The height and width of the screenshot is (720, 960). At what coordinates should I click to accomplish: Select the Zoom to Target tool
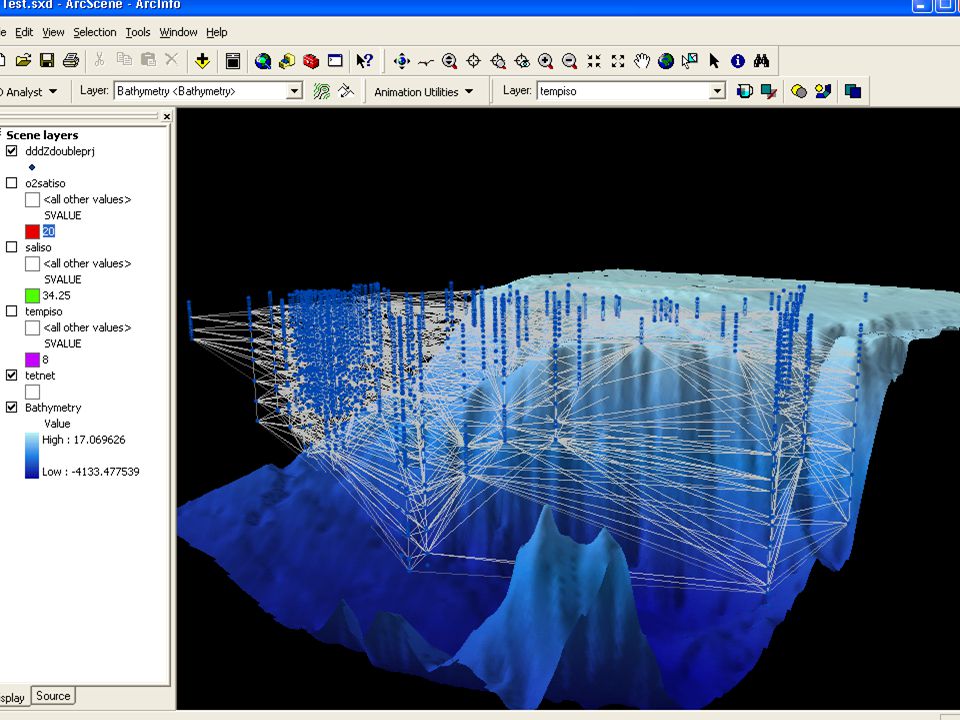(498, 61)
